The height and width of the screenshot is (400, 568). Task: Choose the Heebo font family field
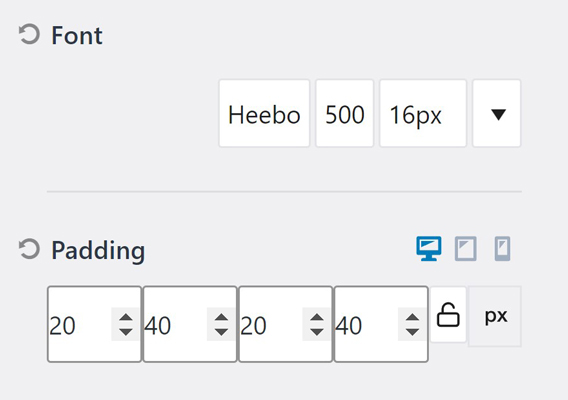(x=264, y=113)
